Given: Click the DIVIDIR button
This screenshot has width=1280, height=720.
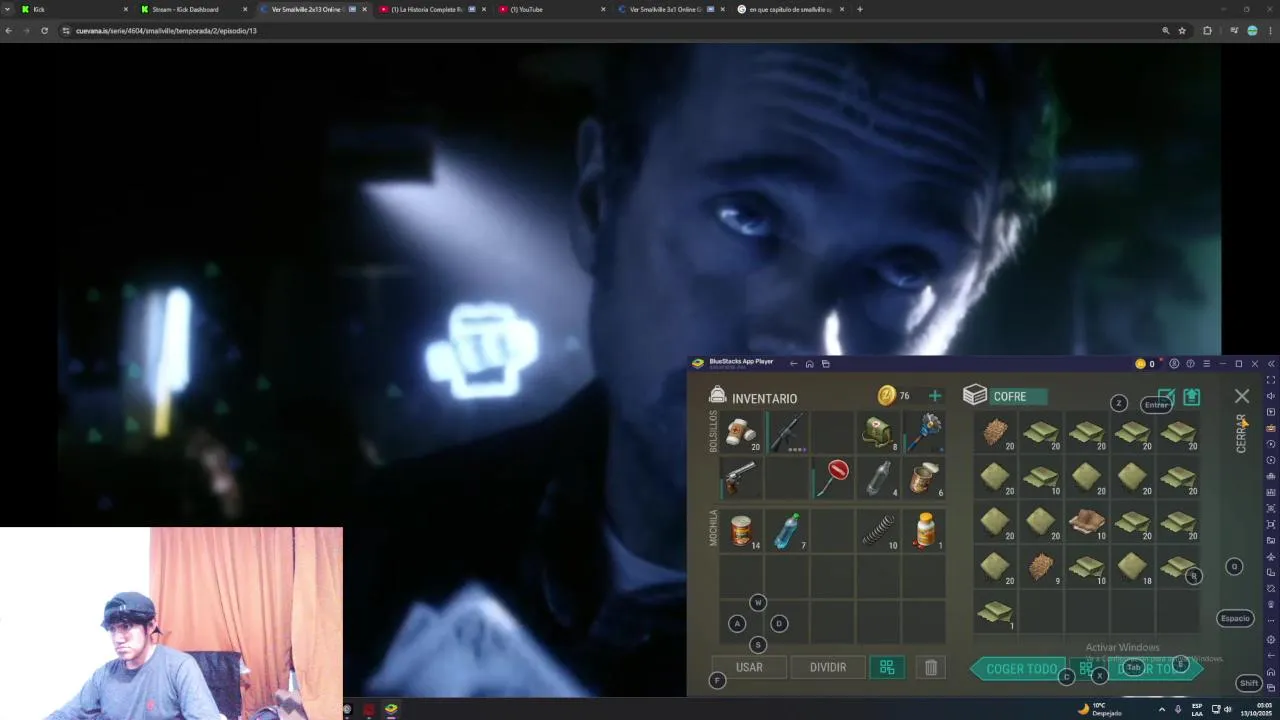Looking at the screenshot, I should [828, 667].
